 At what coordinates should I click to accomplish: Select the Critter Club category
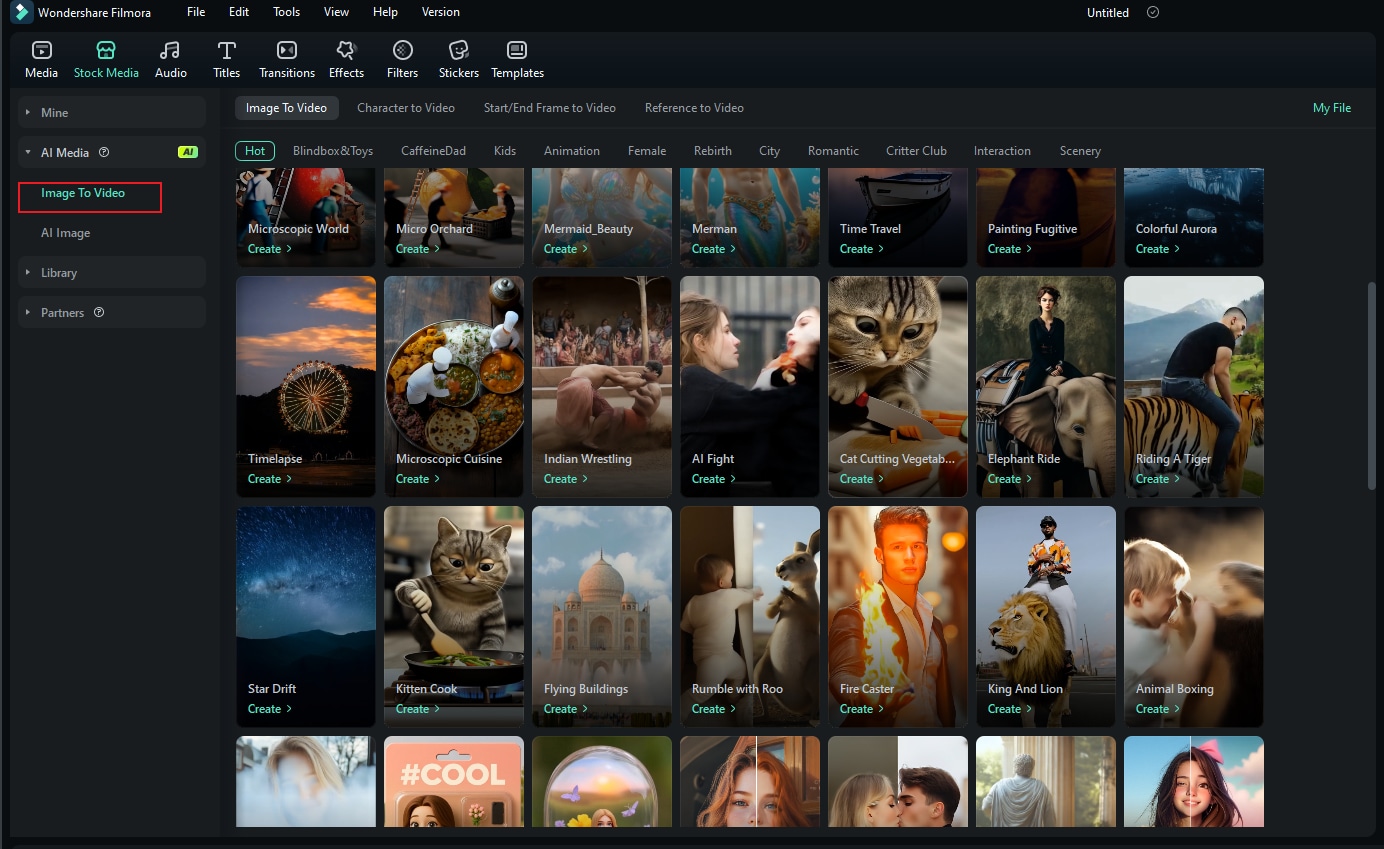(916, 151)
